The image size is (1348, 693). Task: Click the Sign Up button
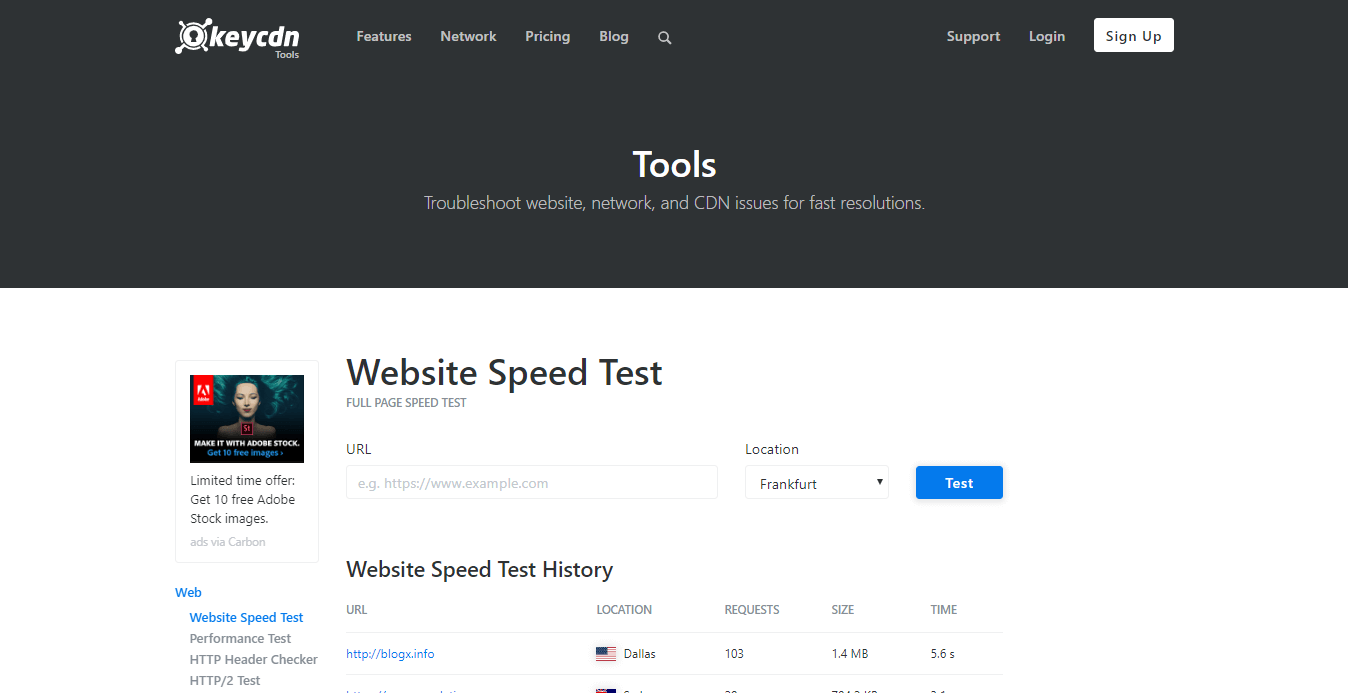[1133, 35]
